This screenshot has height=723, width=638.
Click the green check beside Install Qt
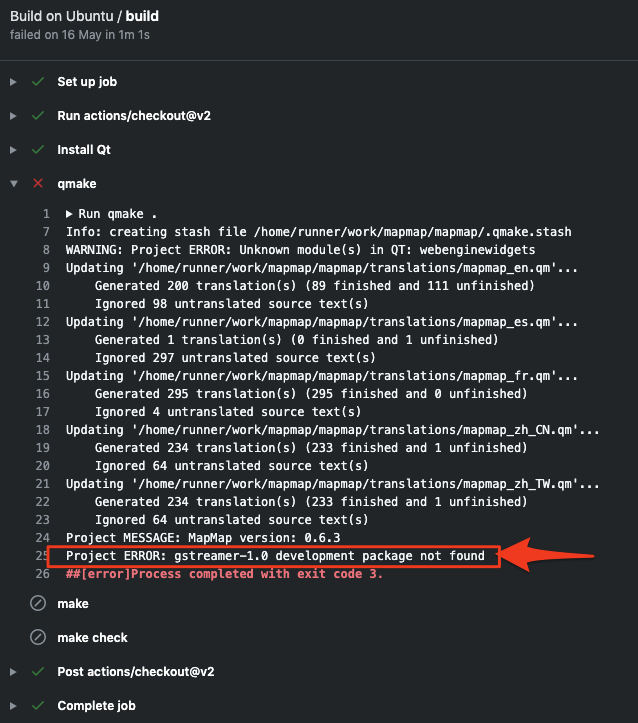point(38,150)
